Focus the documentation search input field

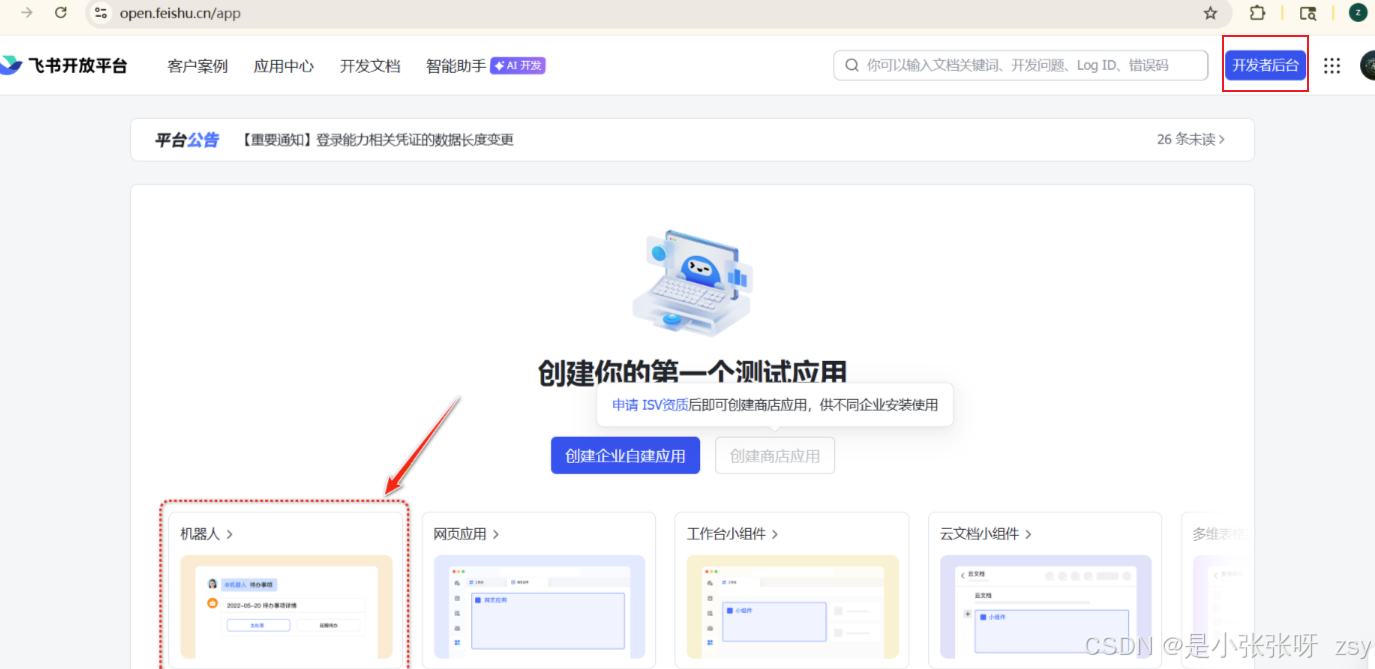pos(1020,65)
